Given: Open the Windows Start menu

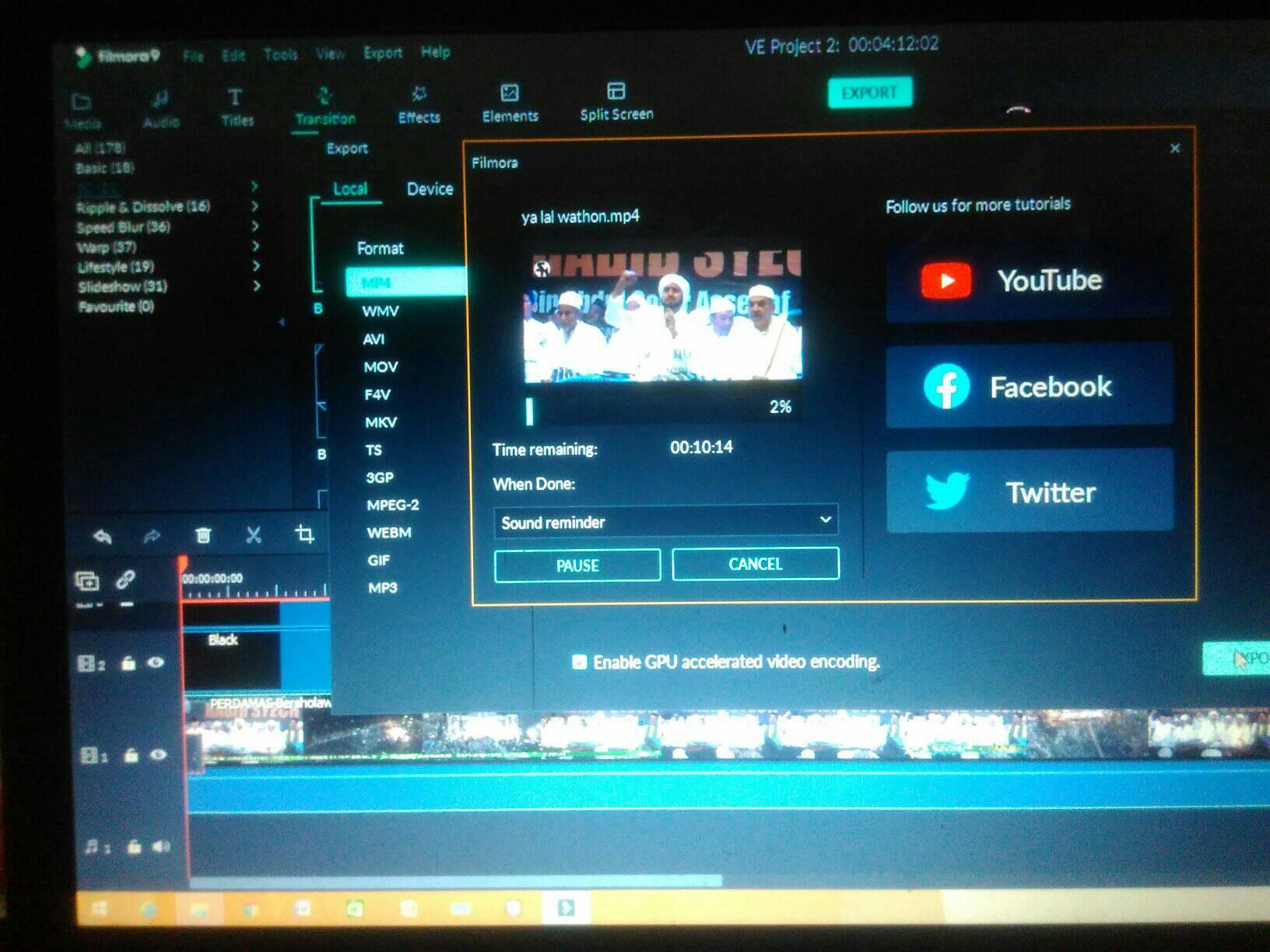Looking at the screenshot, I should [x=100, y=908].
